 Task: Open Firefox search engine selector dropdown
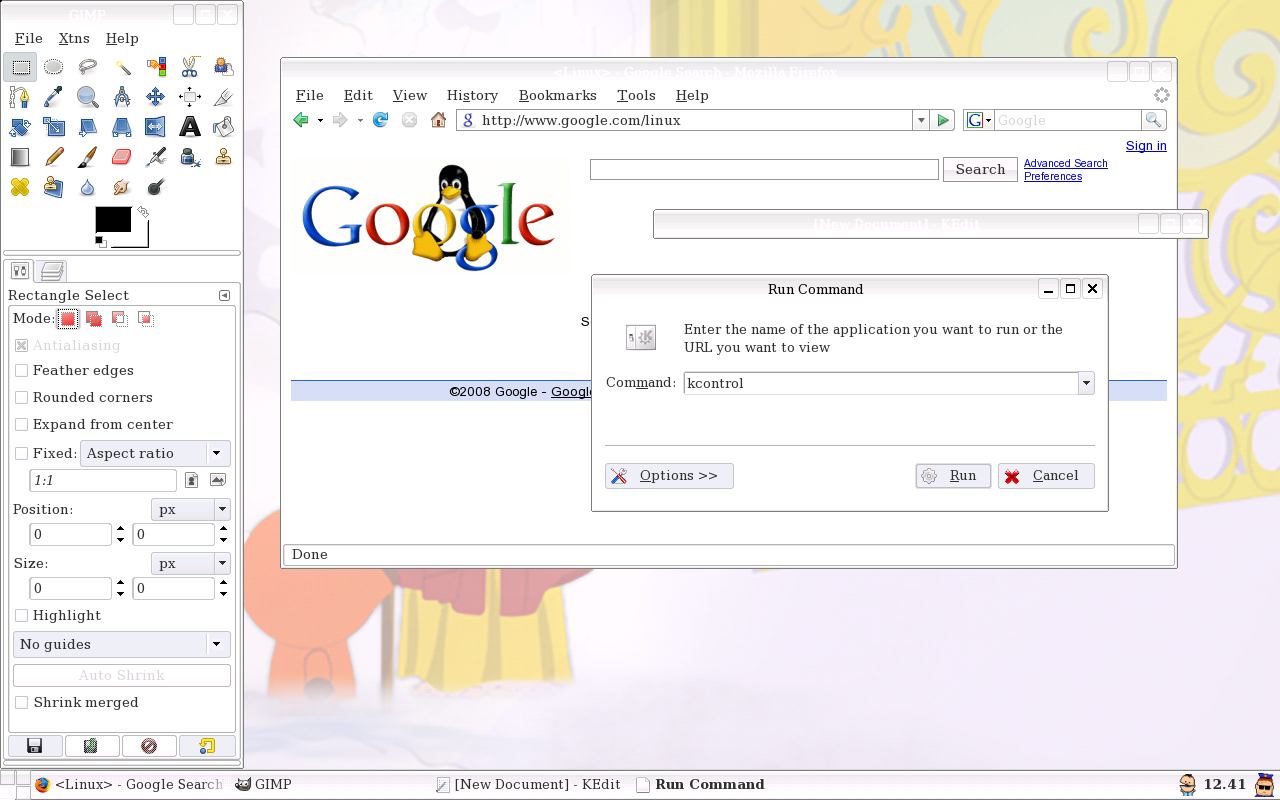point(978,120)
